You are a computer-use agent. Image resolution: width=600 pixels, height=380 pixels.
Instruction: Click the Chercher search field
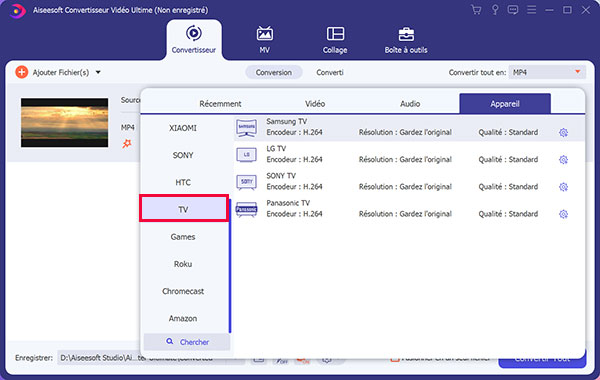[x=187, y=342]
